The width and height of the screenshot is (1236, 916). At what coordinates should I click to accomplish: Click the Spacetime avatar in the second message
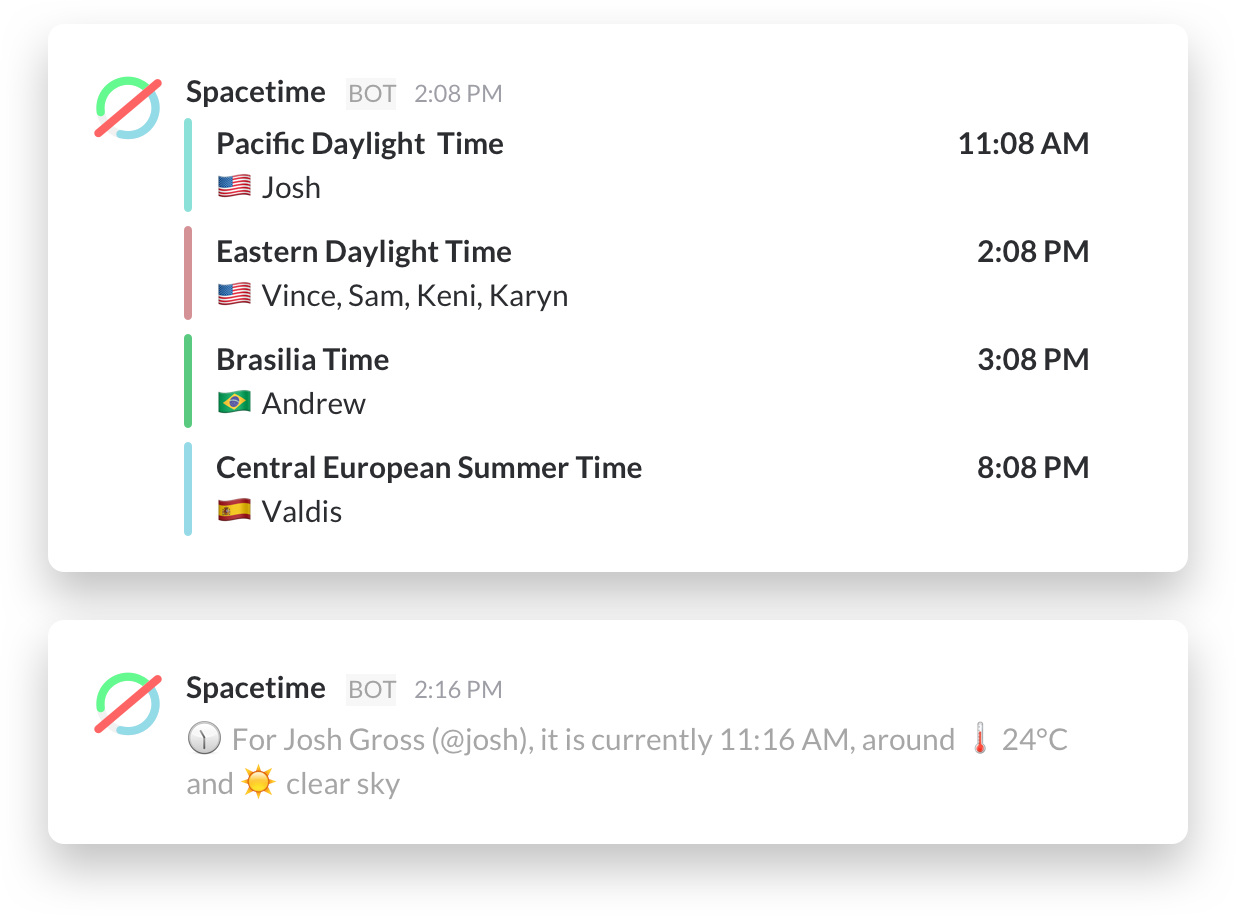(128, 704)
